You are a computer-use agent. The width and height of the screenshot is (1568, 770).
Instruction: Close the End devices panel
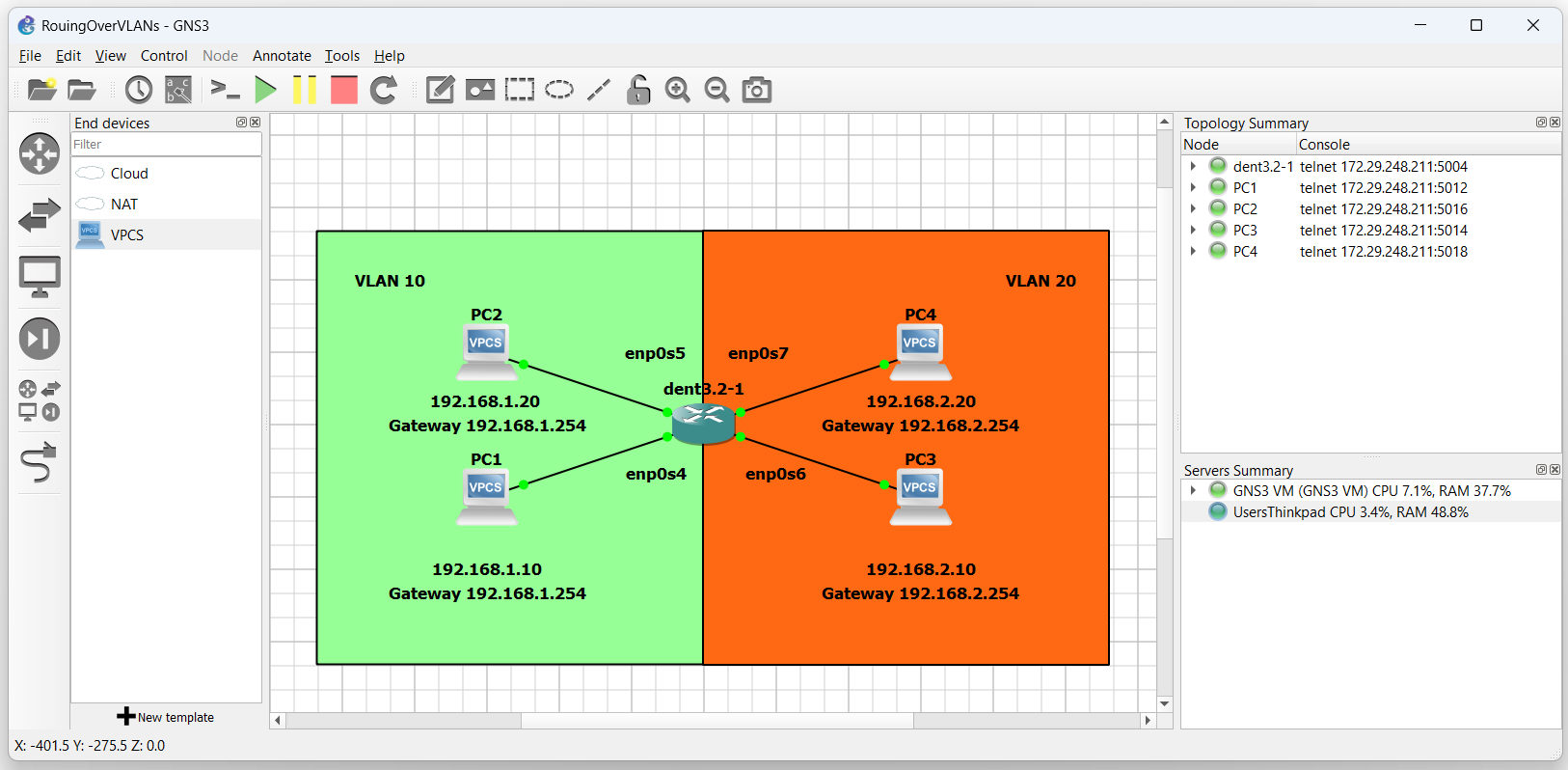point(255,123)
